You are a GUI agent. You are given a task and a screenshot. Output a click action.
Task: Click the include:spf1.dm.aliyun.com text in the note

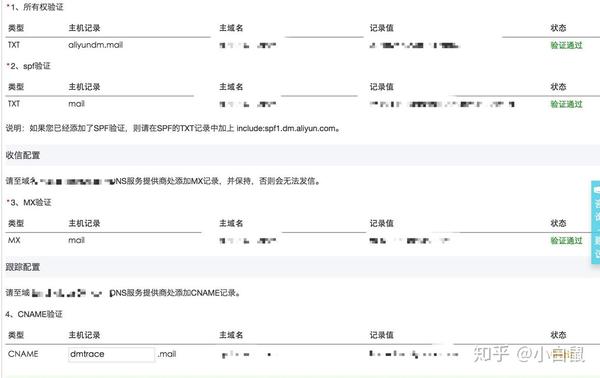click(286, 129)
